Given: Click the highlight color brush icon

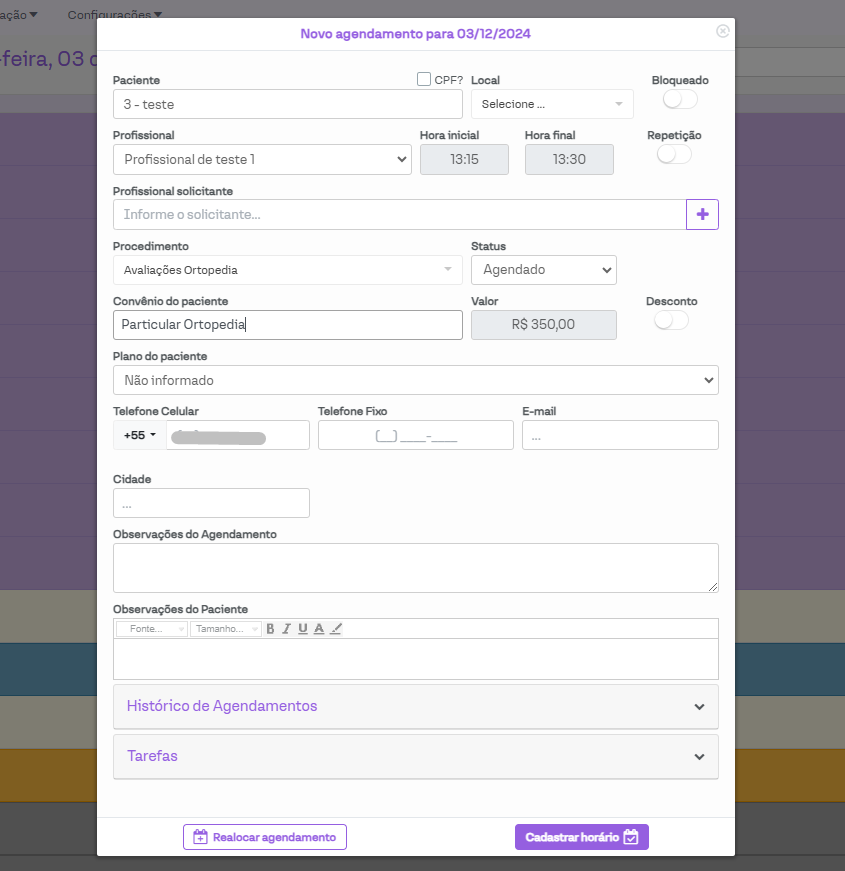Looking at the screenshot, I should pyautogui.click(x=336, y=629).
